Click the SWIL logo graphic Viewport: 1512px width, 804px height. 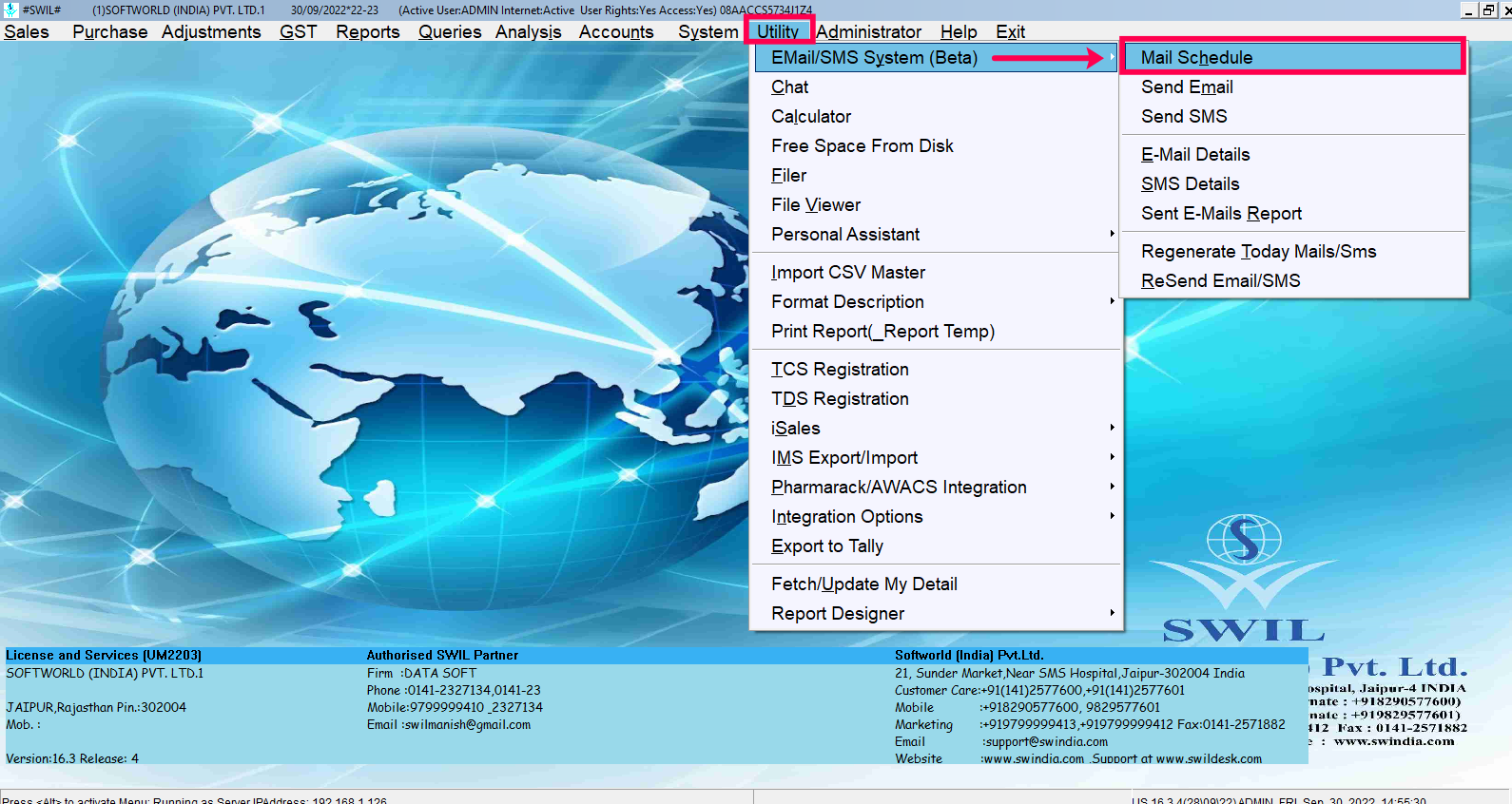coord(1244,578)
